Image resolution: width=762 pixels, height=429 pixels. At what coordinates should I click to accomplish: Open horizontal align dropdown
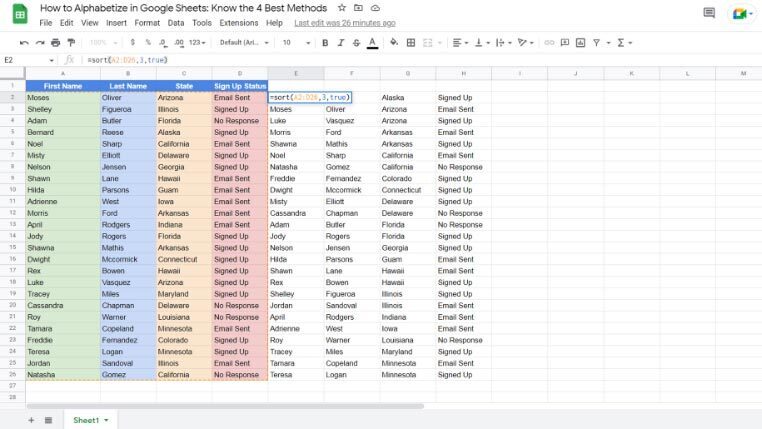[460, 43]
